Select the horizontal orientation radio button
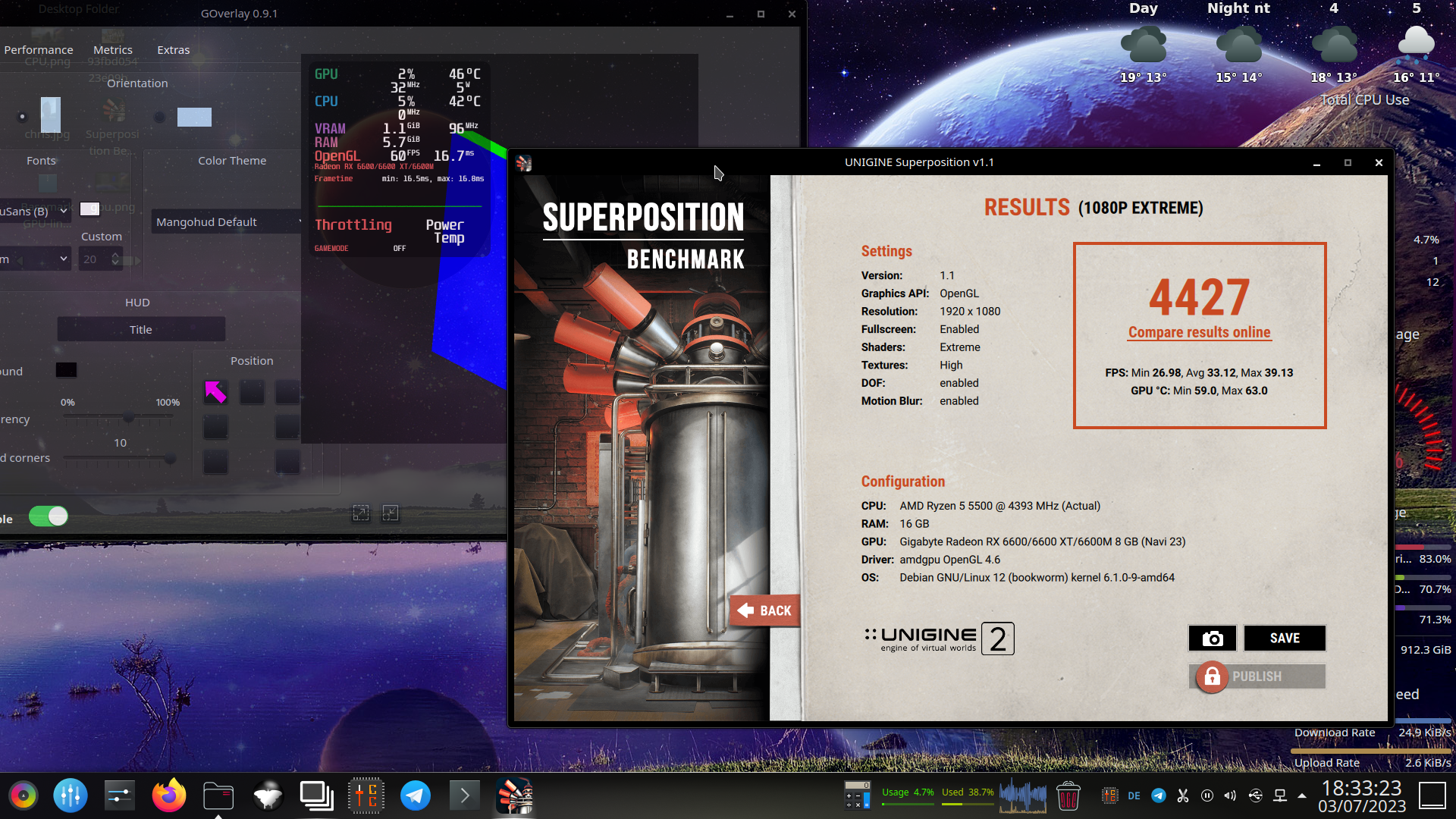This screenshot has width=1456, height=819. (159, 118)
